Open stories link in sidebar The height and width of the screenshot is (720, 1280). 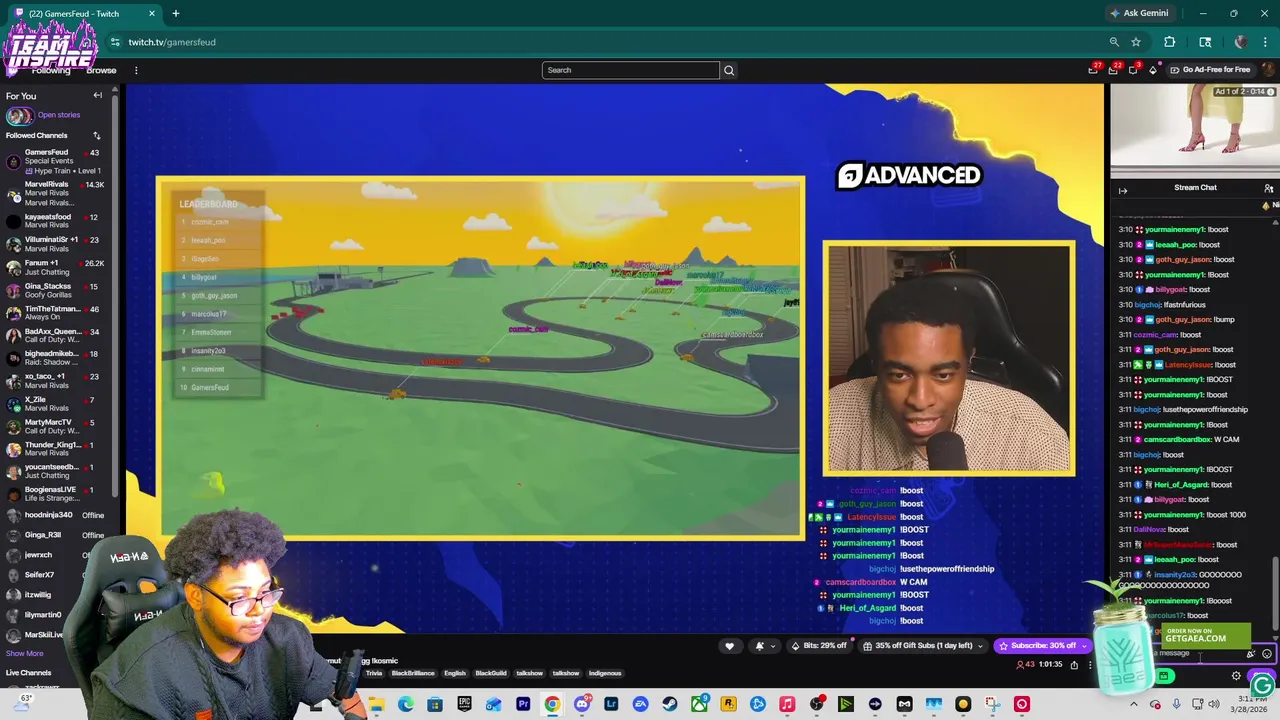[x=59, y=115]
